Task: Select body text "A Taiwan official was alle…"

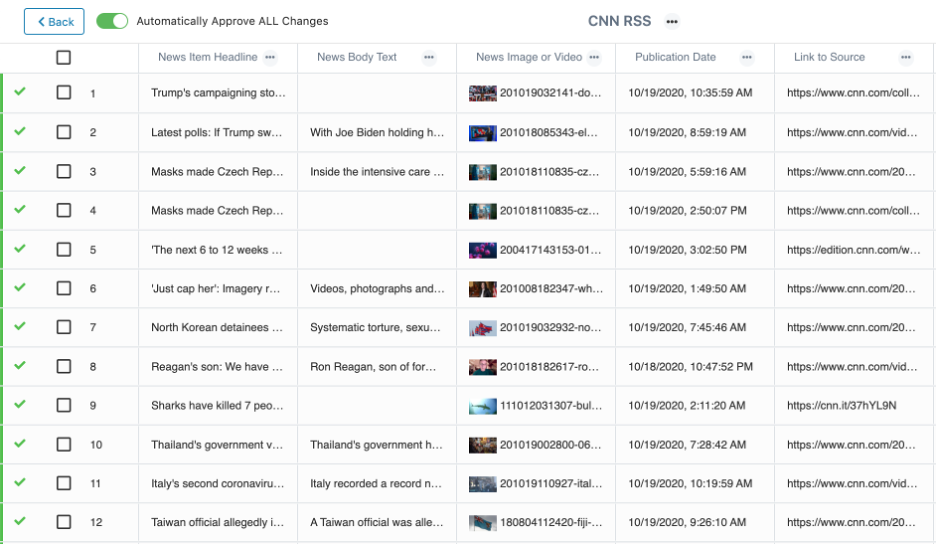Action: click(377, 522)
